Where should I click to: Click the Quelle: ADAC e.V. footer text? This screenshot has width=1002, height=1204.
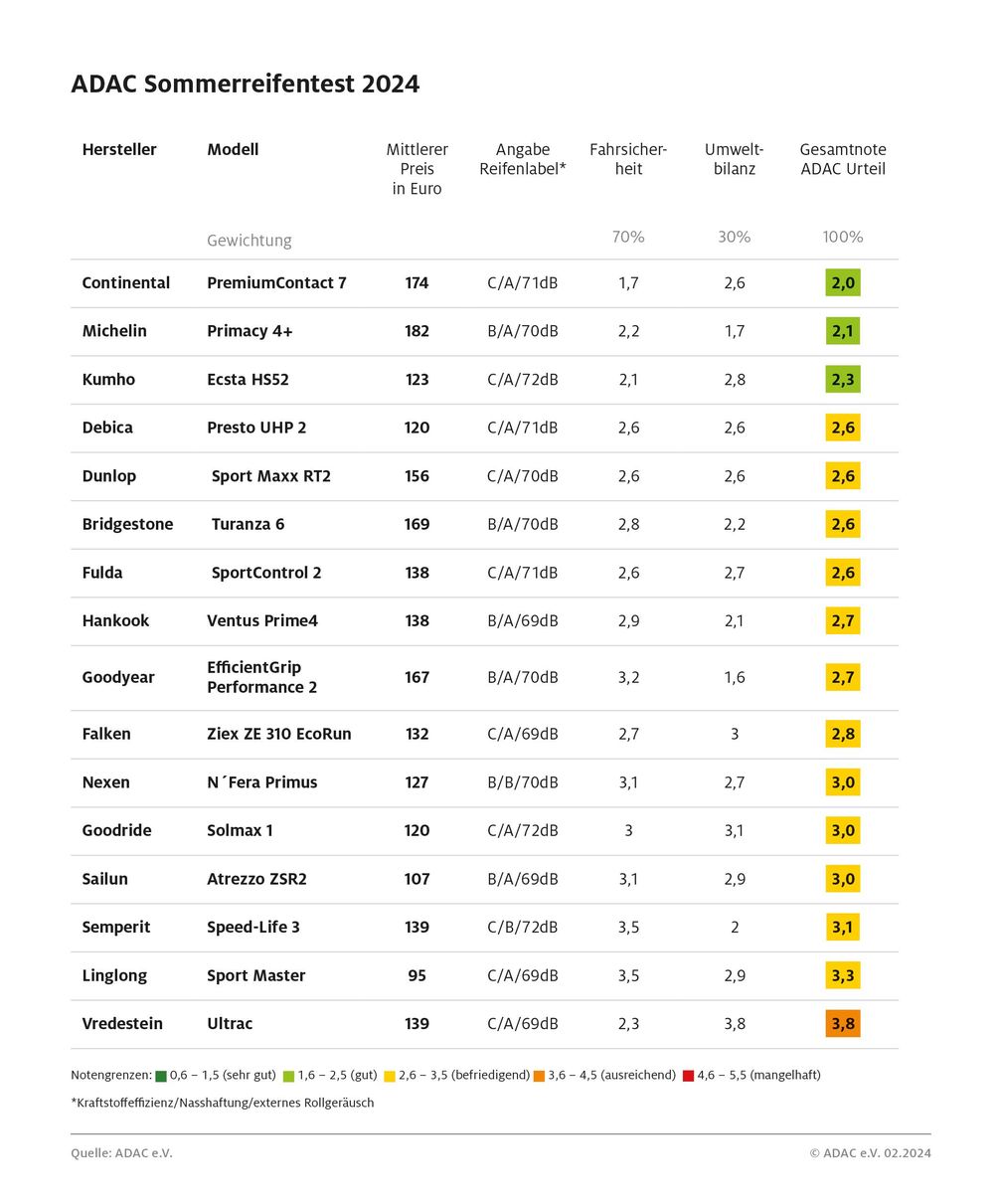tap(114, 1153)
